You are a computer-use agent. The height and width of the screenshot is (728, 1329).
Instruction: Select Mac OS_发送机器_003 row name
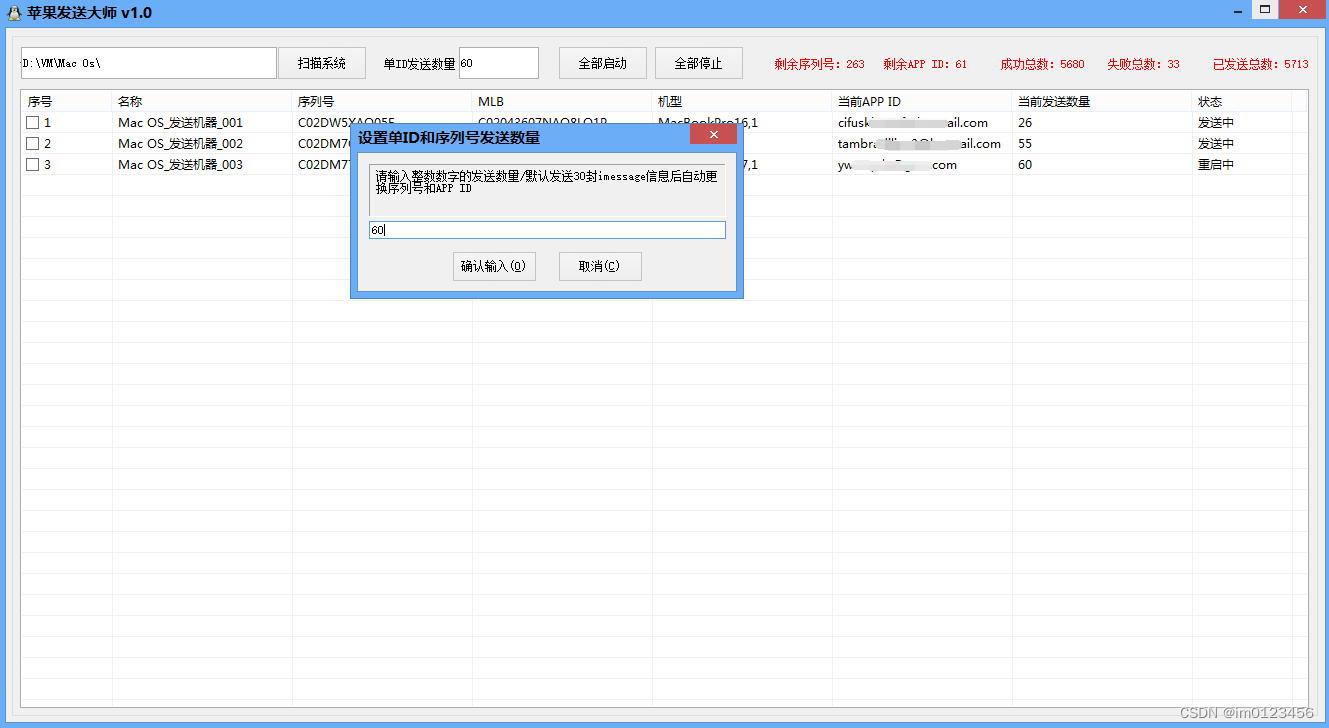(181, 164)
